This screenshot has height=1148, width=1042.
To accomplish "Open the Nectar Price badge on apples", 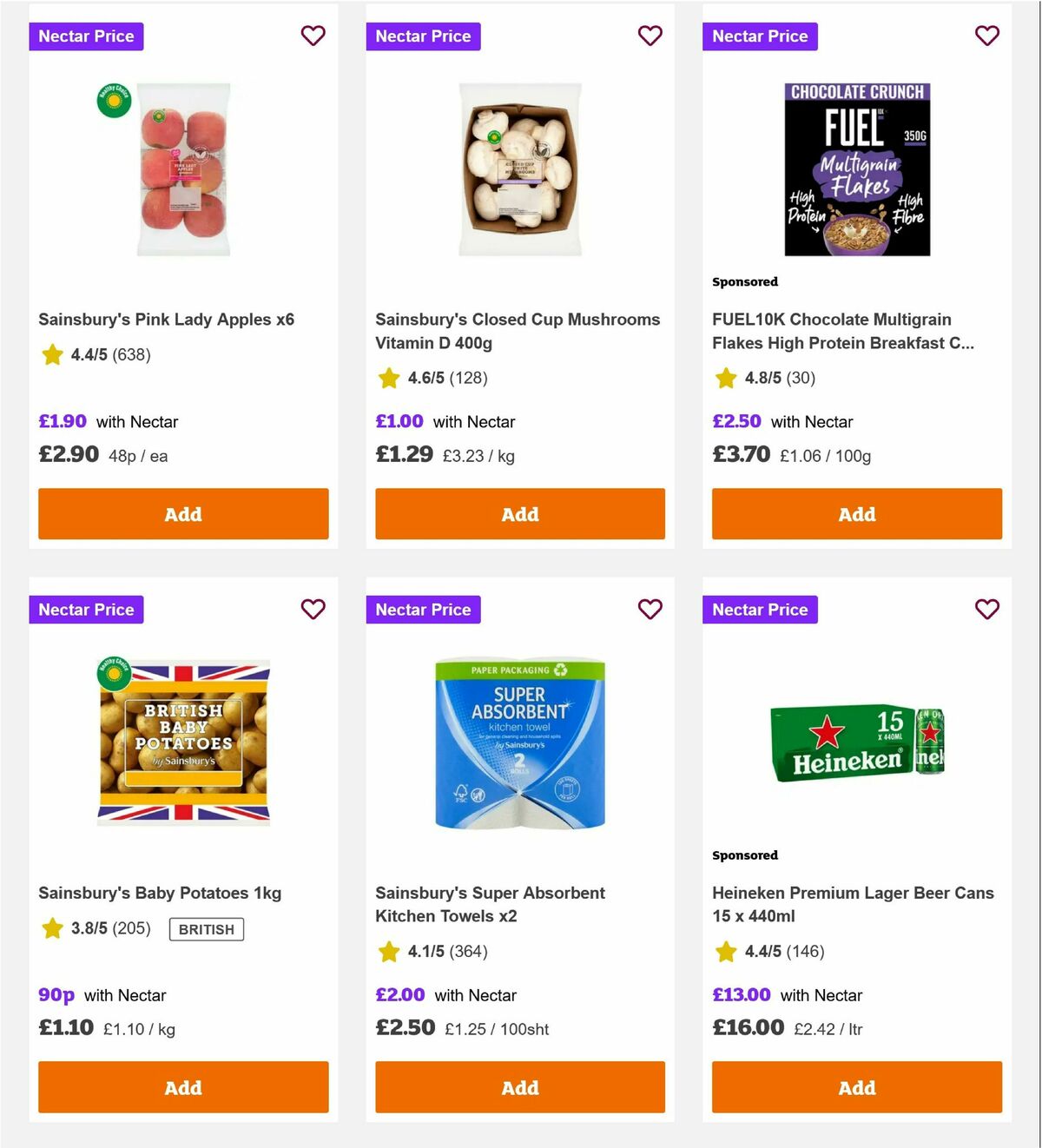I will 86,36.
